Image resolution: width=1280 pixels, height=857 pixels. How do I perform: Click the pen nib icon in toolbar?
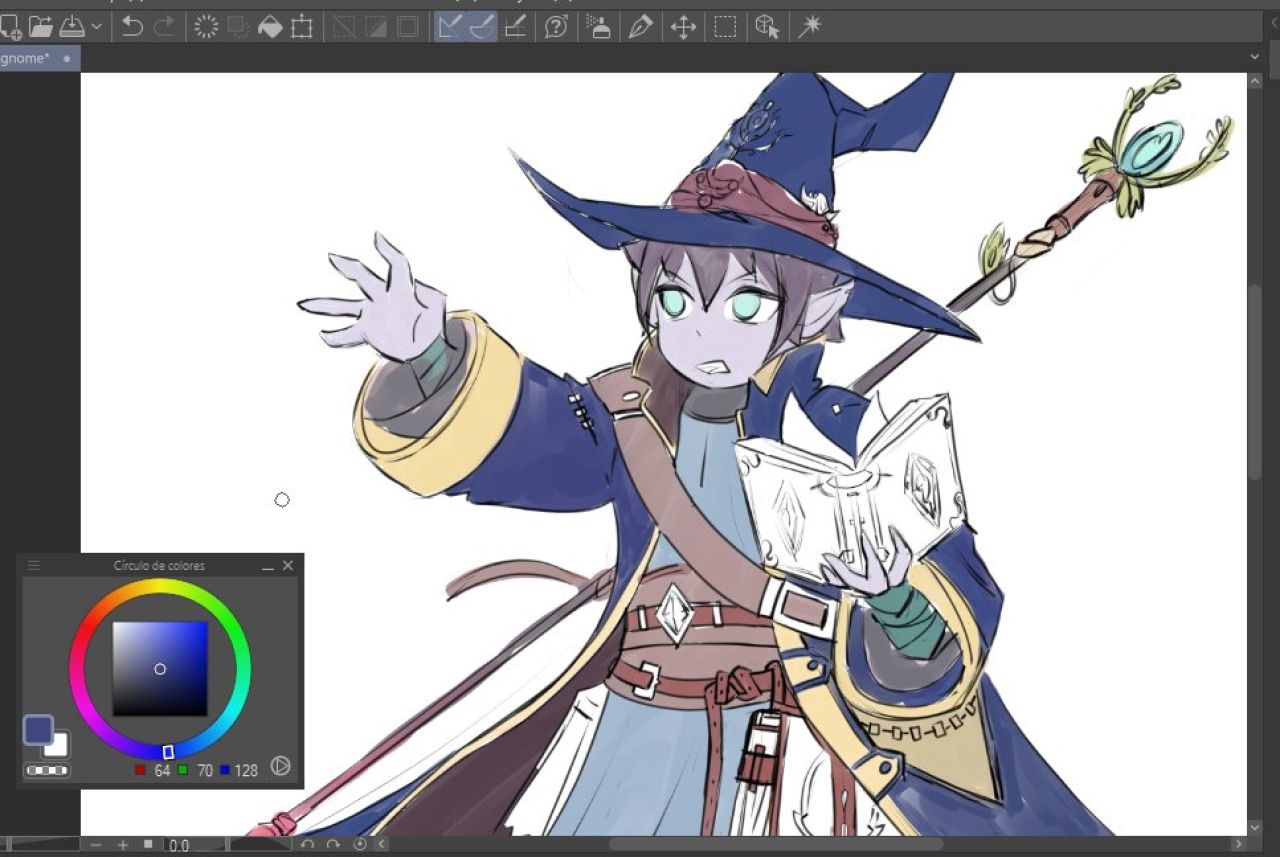640,27
